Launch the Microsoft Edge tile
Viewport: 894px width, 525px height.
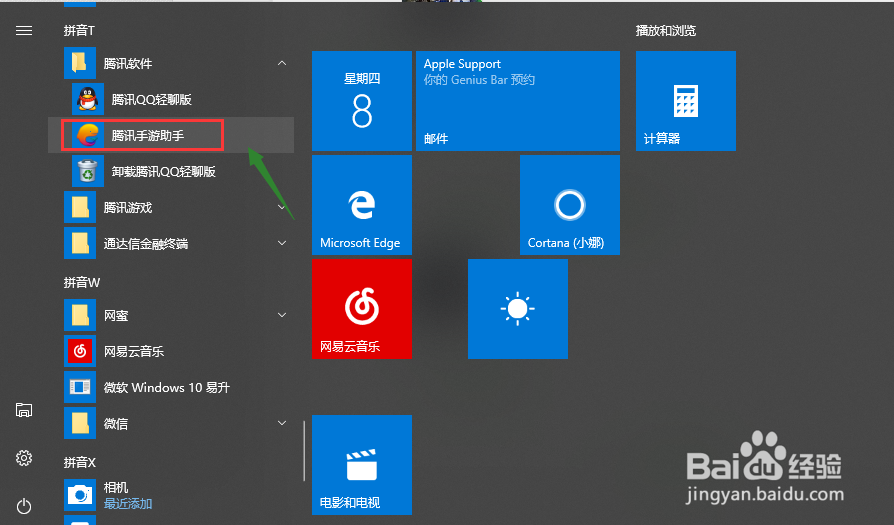(361, 205)
